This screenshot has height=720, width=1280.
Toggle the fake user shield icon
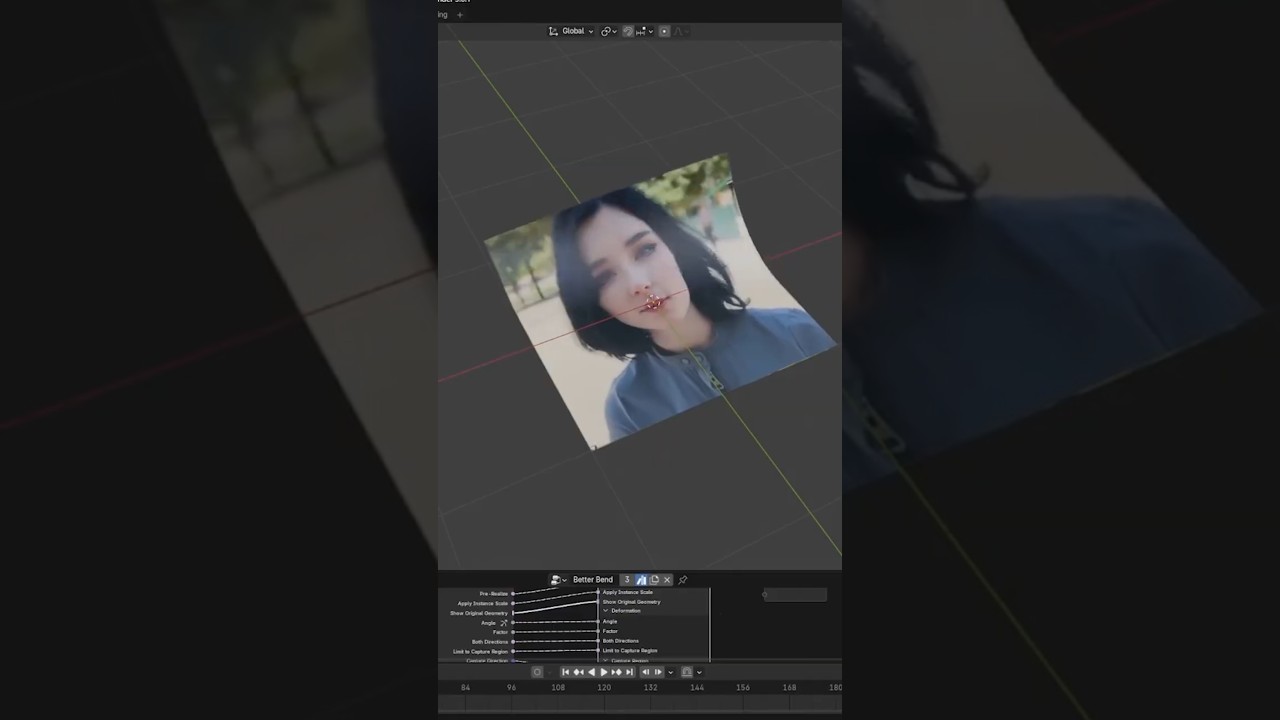(641, 580)
